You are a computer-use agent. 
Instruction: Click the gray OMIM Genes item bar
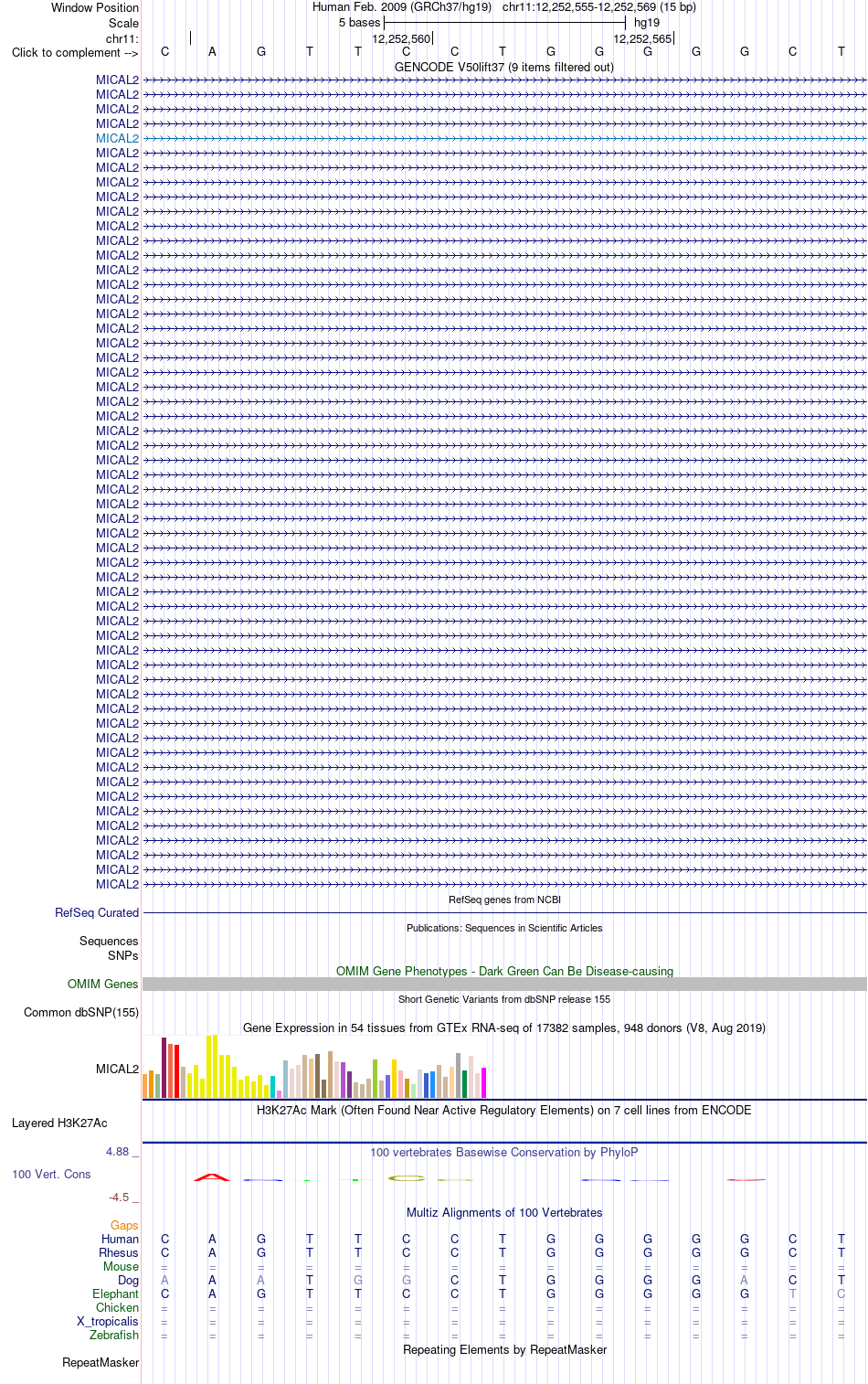coord(504,984)
